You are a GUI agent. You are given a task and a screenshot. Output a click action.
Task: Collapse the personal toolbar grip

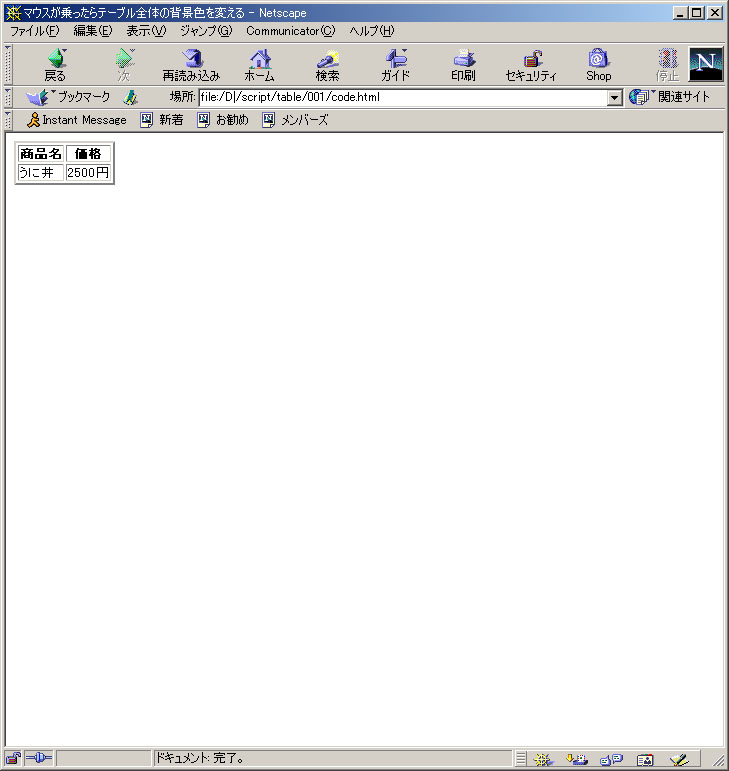[x=8, y=120]
